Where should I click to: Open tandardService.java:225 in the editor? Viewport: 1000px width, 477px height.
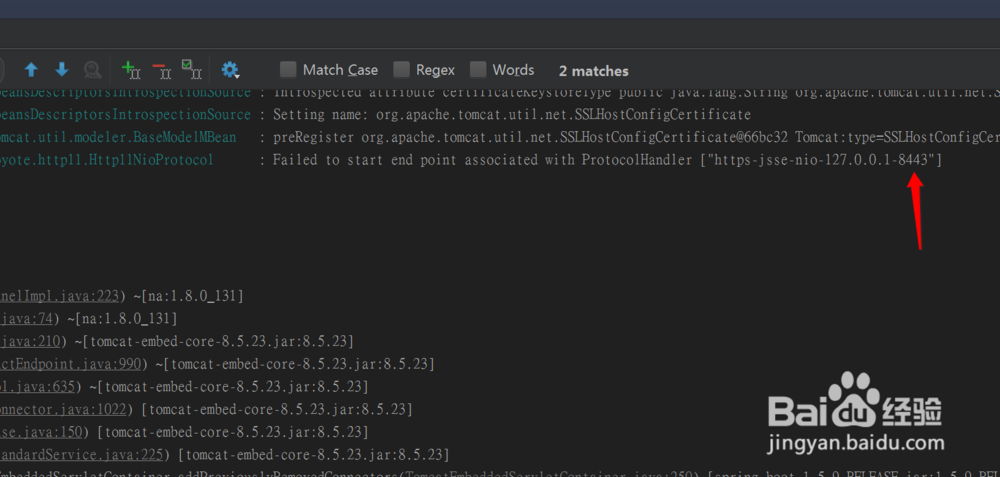click(x=84, y=455)
